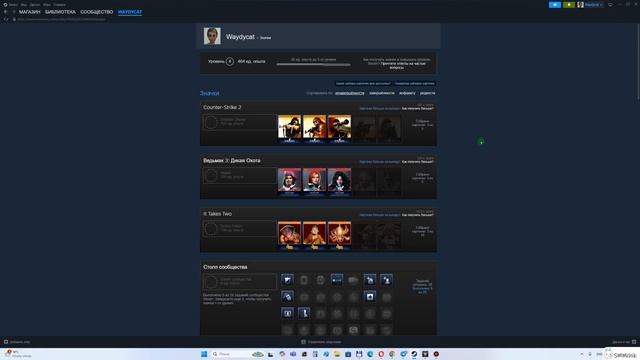
Task: Click the experience progress bar to level 5
Action: coord(313,64)
